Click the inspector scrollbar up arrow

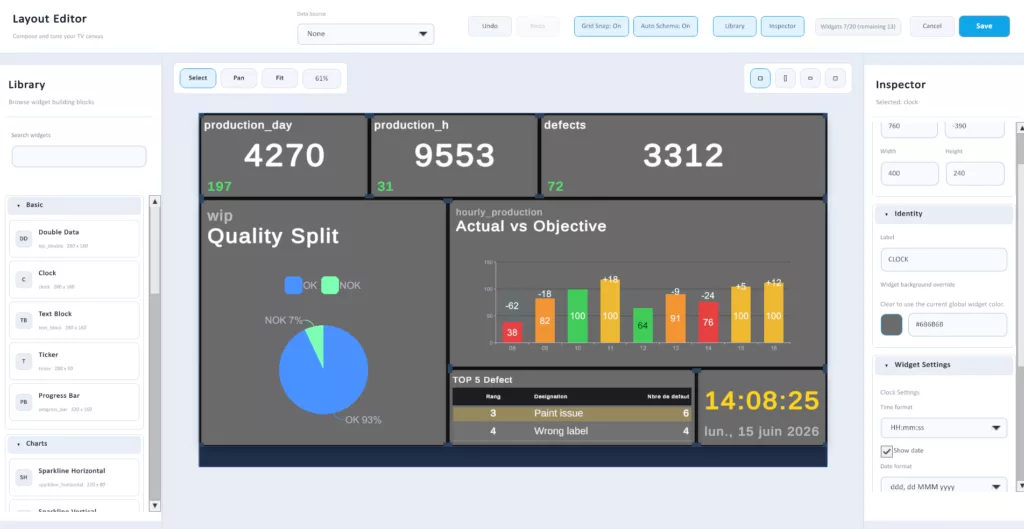1020,129
